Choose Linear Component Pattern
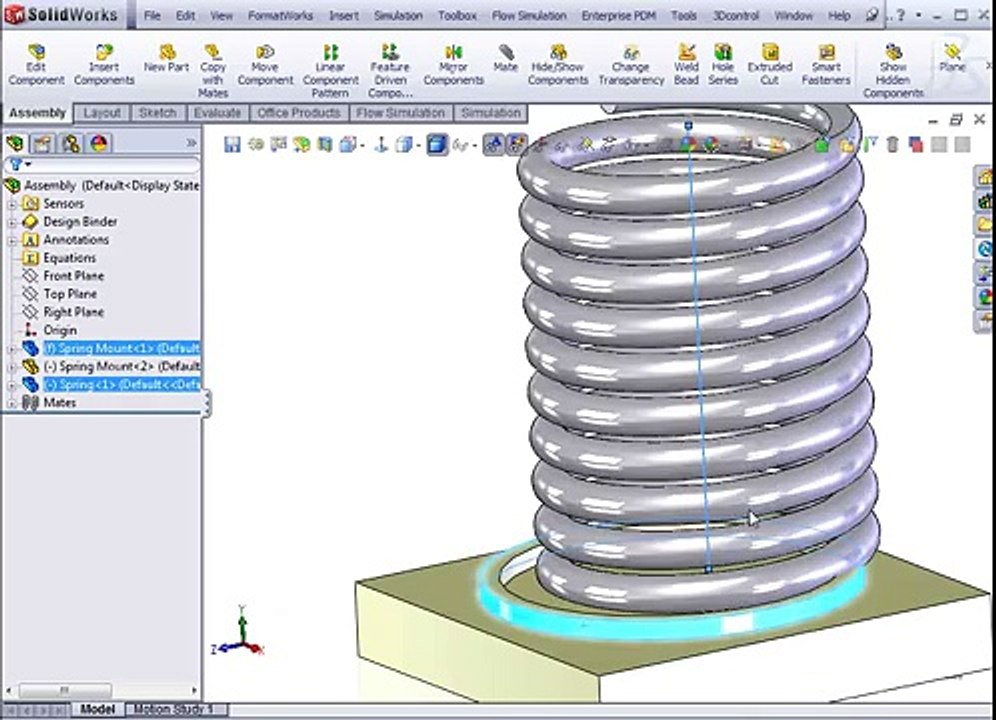996x720 pixels. pos(330,71)
